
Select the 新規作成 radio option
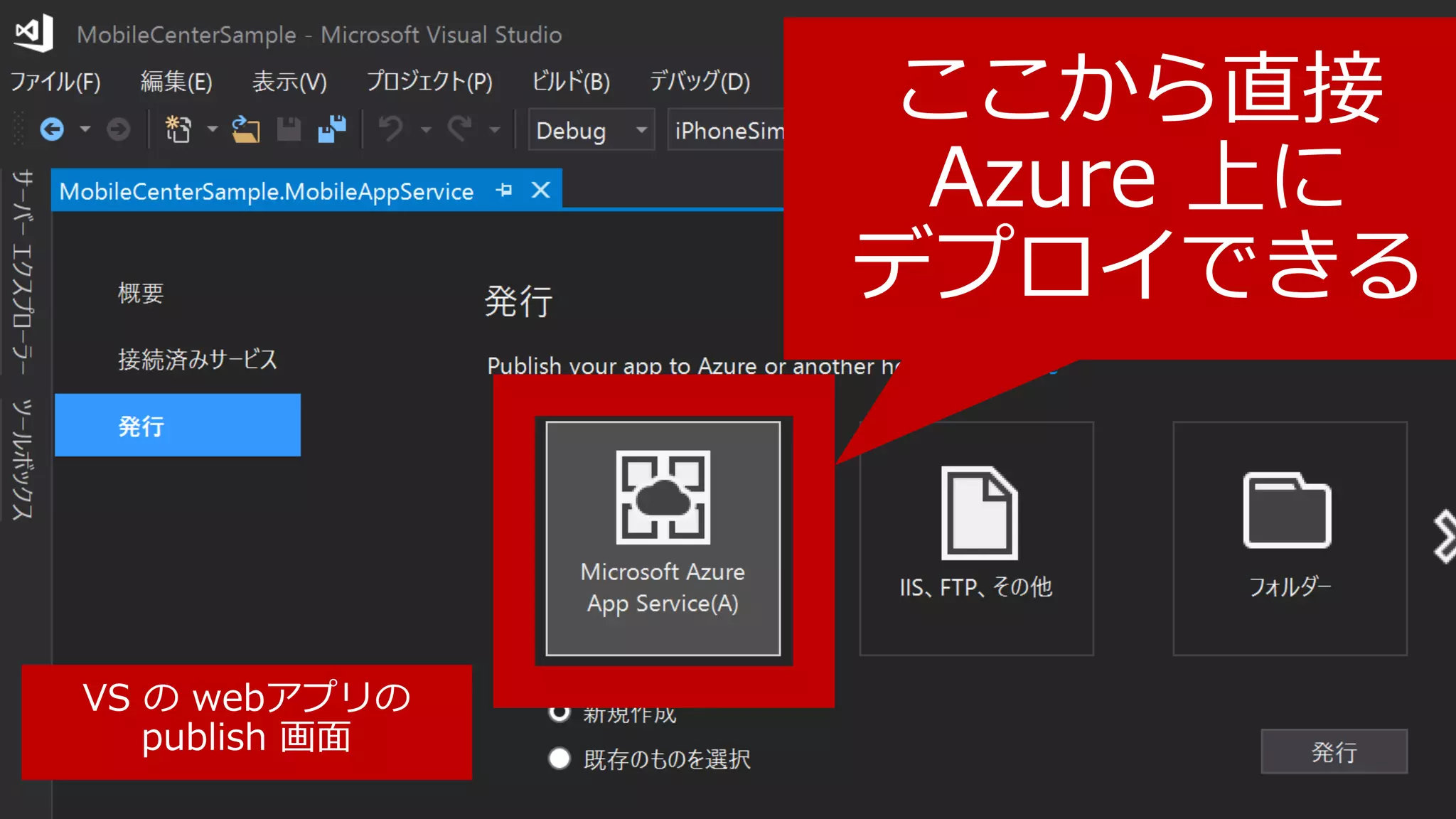coord(560,712)
